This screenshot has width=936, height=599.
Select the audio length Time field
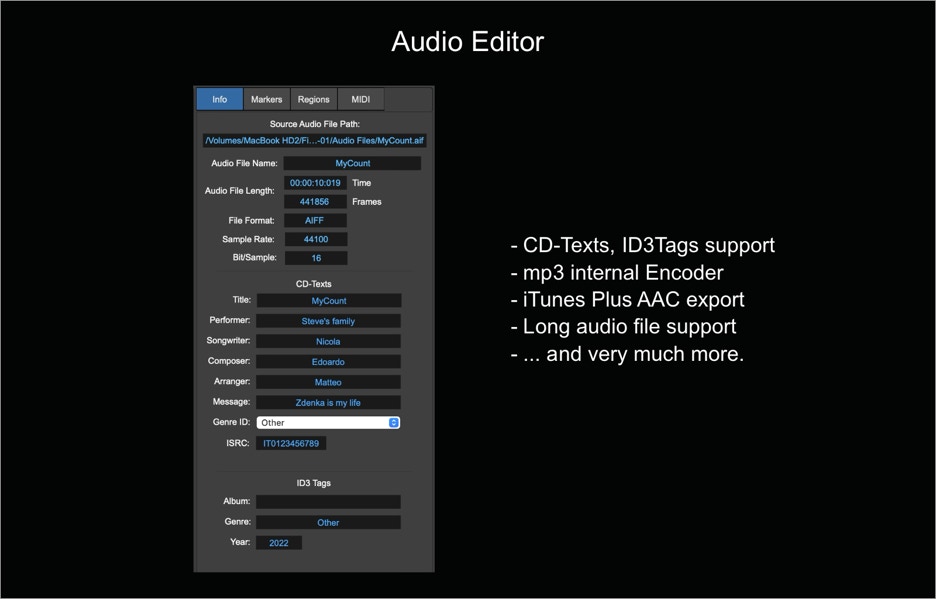[315, 183]
